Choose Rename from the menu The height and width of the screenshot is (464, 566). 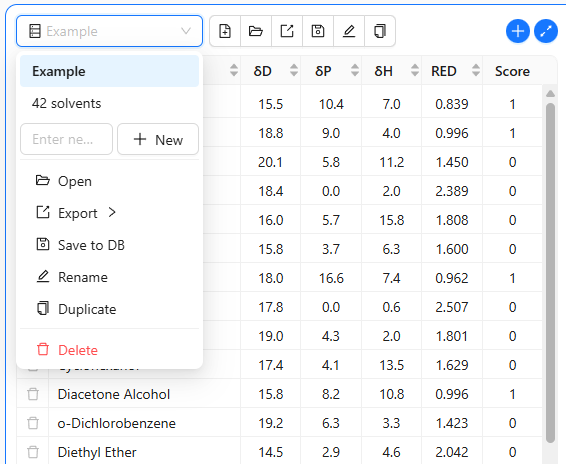[109, 277]
